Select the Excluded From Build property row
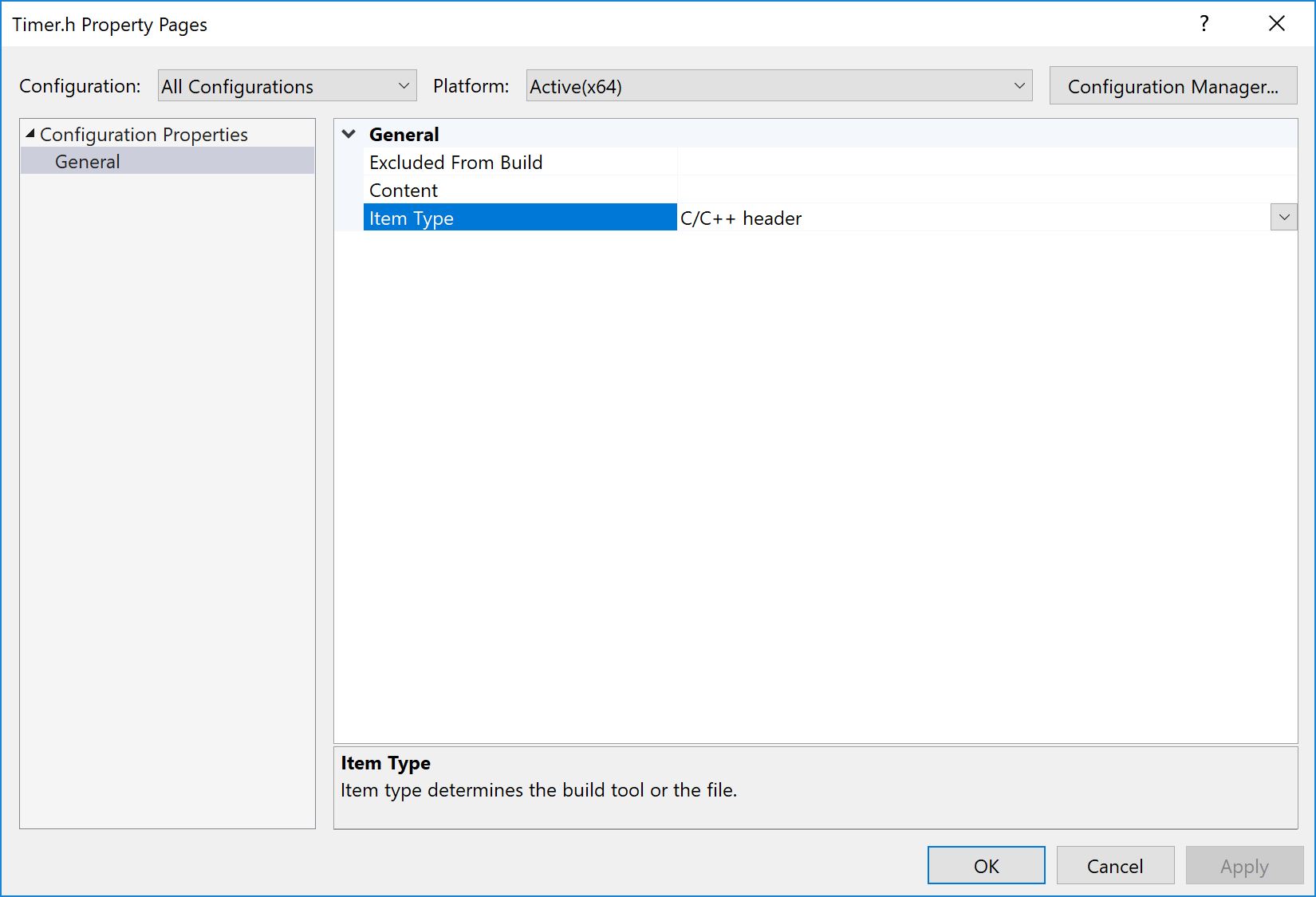 (x=455, y=162)
